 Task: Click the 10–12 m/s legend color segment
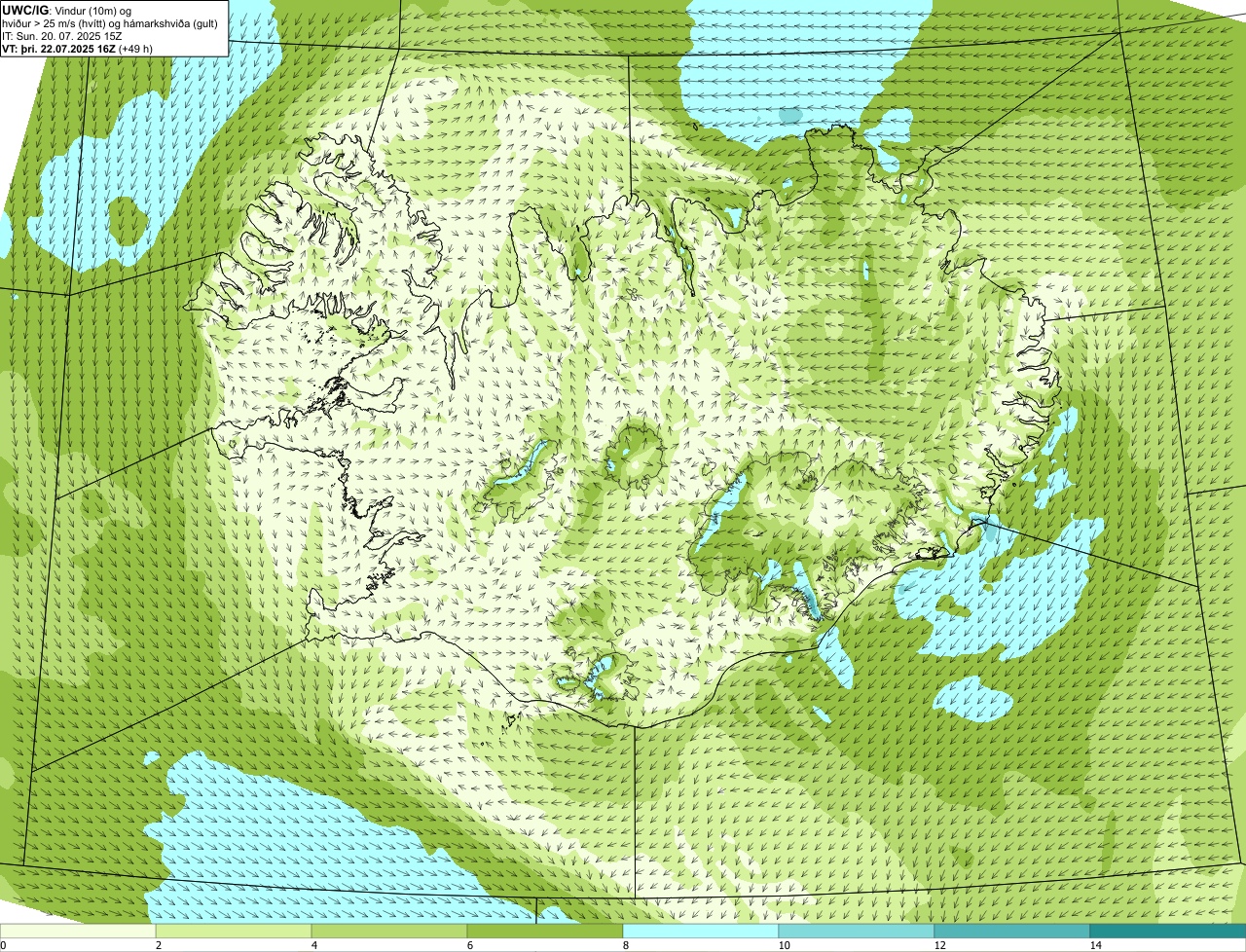pyautogui.click(x=857, y=931)
